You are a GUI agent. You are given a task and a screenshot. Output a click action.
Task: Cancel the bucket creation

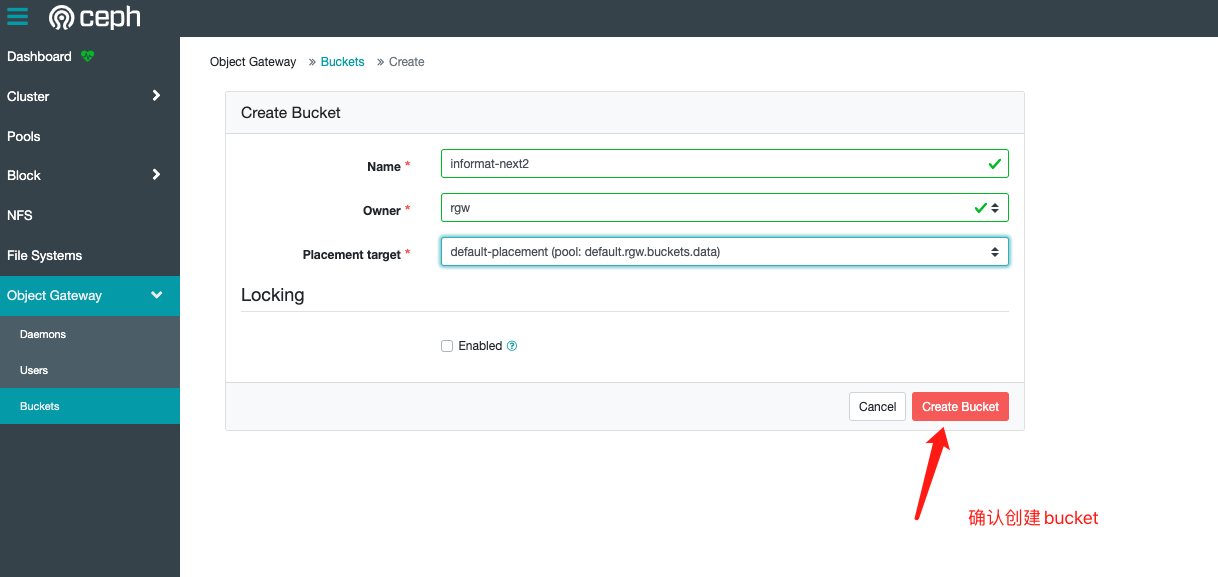coord(877,407)
